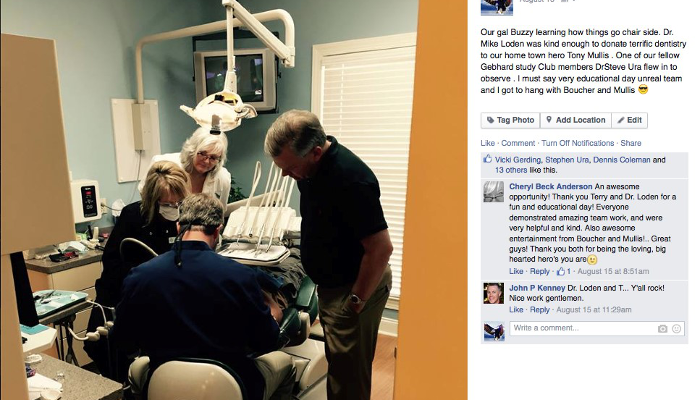Screen dimensions: 700x400
Task: Click the Tag Photo button
Action: pyautogui.click(x=510, y=120)
